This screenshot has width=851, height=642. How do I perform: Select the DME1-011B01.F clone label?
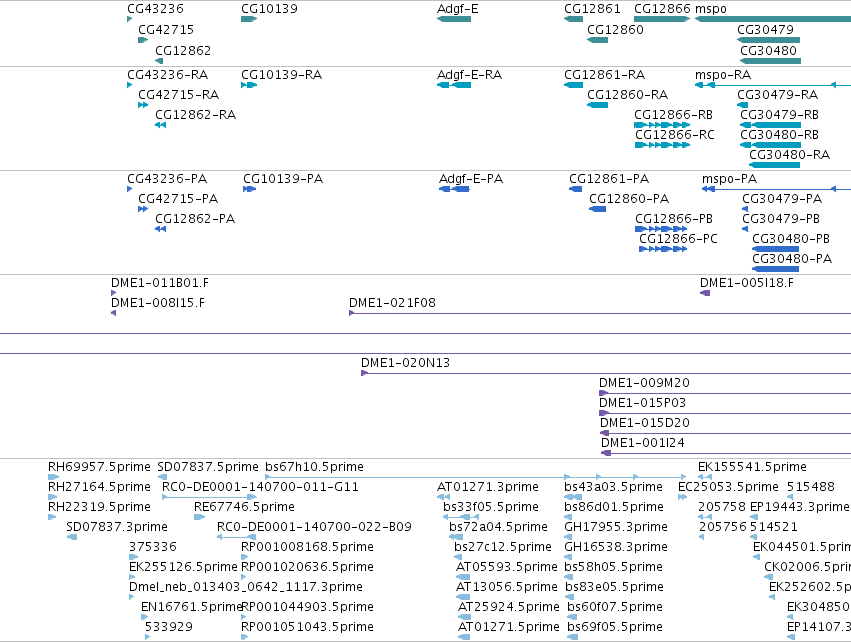(x=160, y=283)
